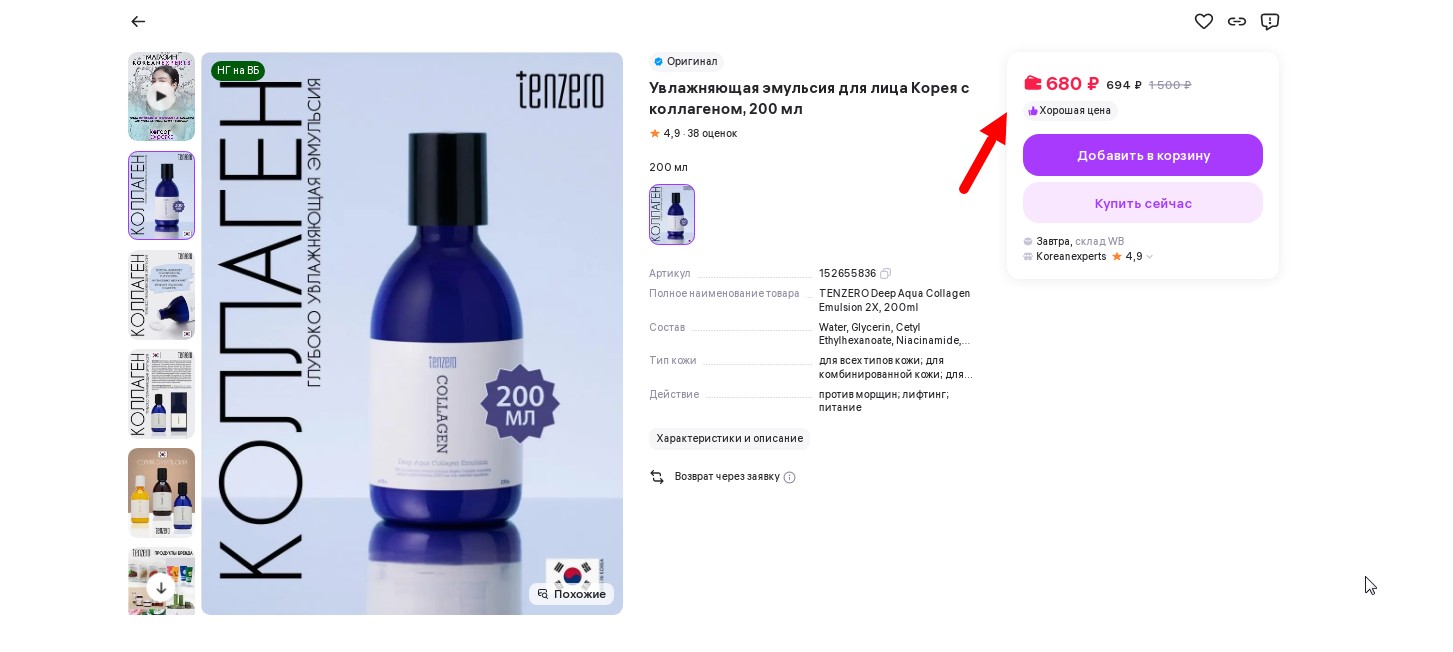This screenshot has width=1453, height=652.
Task: Add product to favorites with heart icon
Action: [x=1204, y=21]
